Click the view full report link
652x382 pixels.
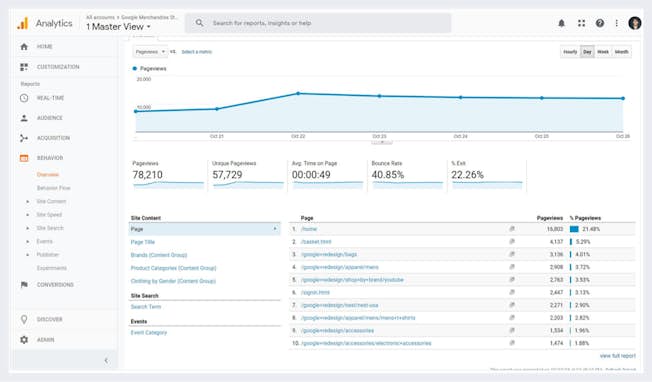coord(617,356)
